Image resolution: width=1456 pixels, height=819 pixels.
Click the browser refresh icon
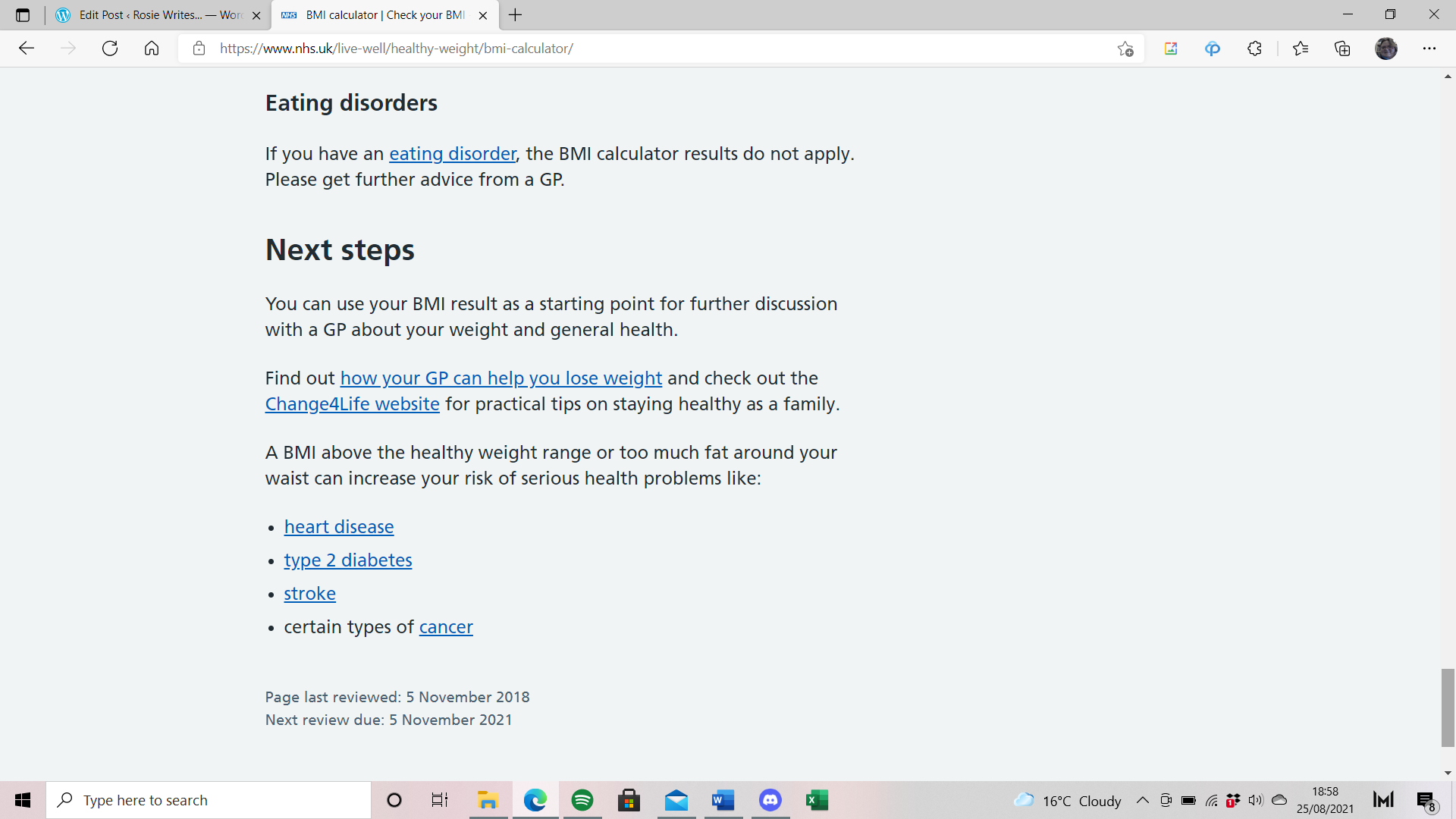[110, 49]
